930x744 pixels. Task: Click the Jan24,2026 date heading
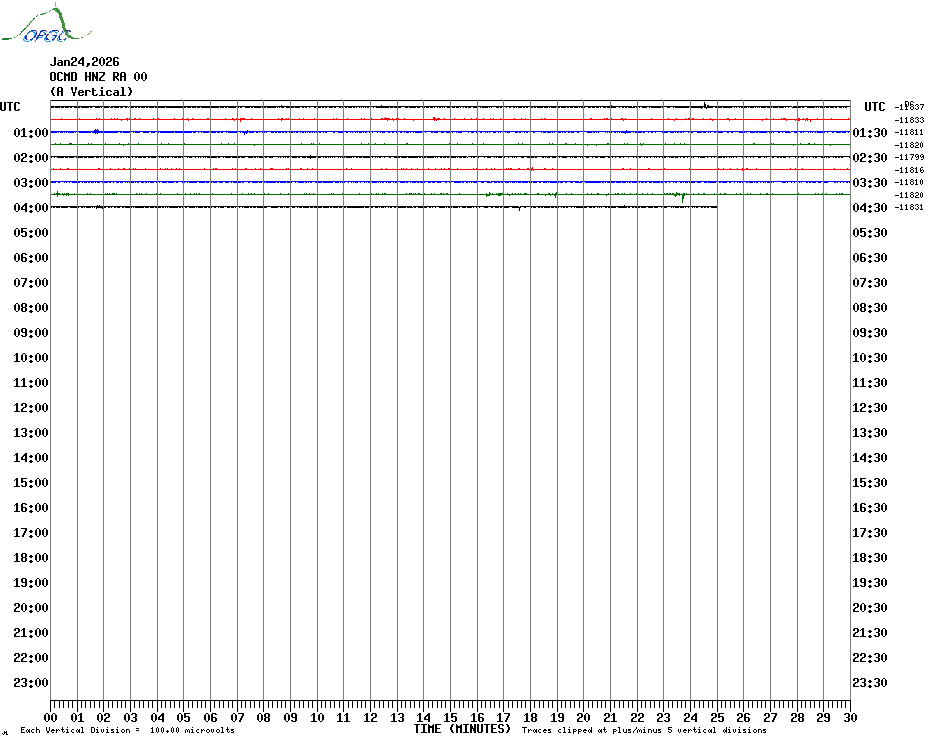click(84, 62)
